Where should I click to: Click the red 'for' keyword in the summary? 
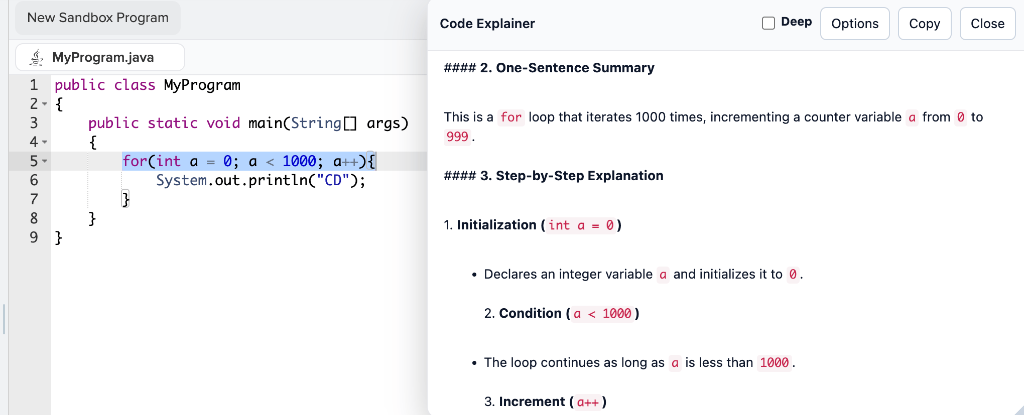coord(511,118)
